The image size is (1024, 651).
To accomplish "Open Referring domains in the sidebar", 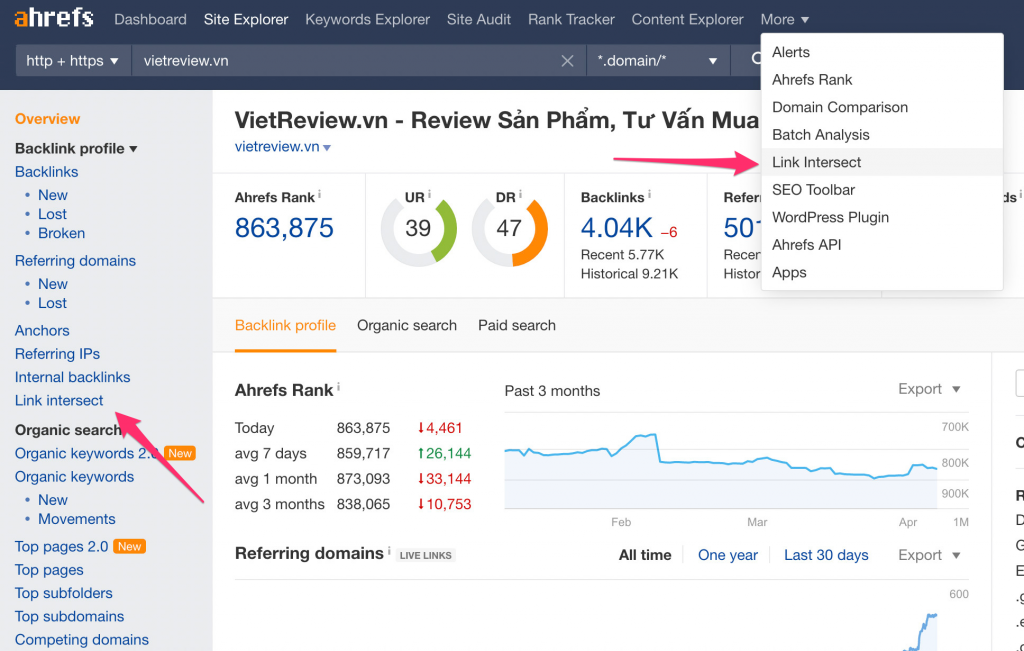I will click(x=75, y=261).
